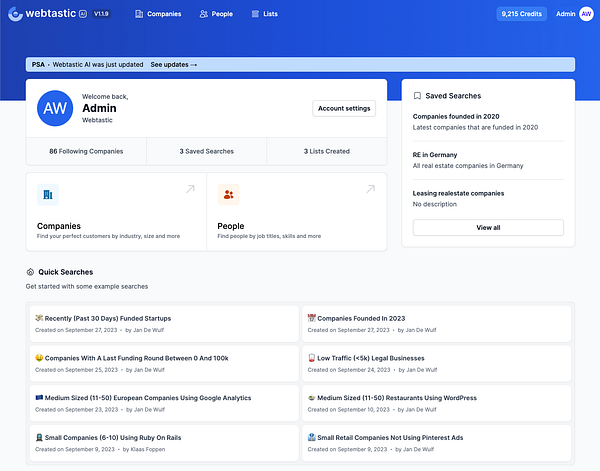Click the arrow icon on People card
This screenshot has width=600, height=471.
[x=370, y=189]
